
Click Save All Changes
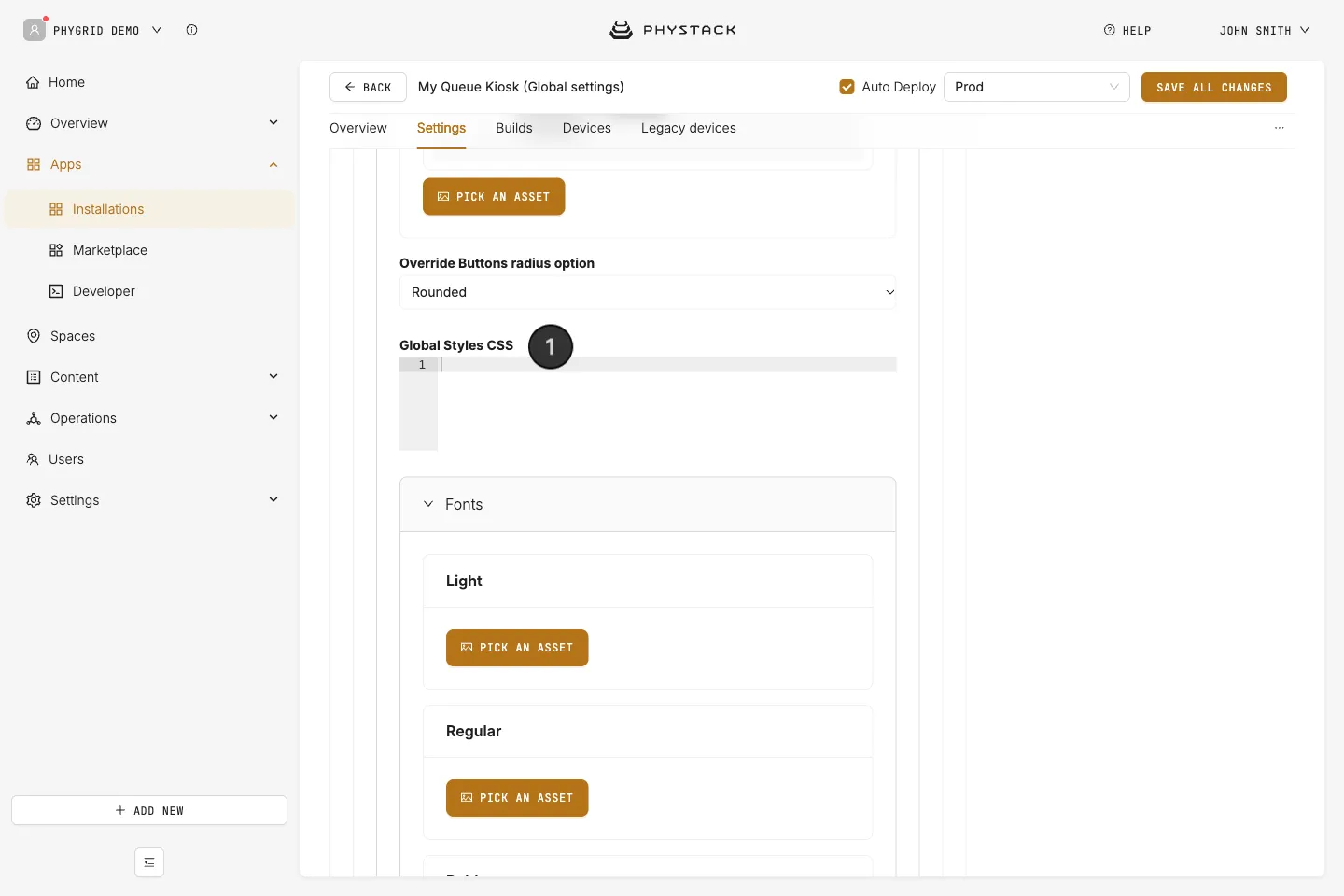coord(1214,87)
